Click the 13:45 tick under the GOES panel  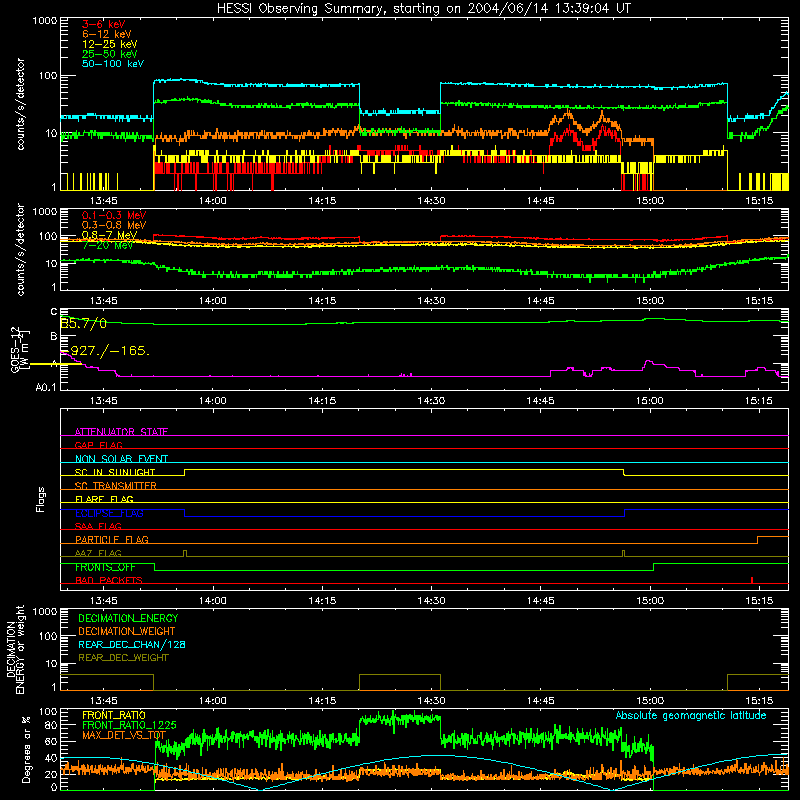[x=104, y=401]
